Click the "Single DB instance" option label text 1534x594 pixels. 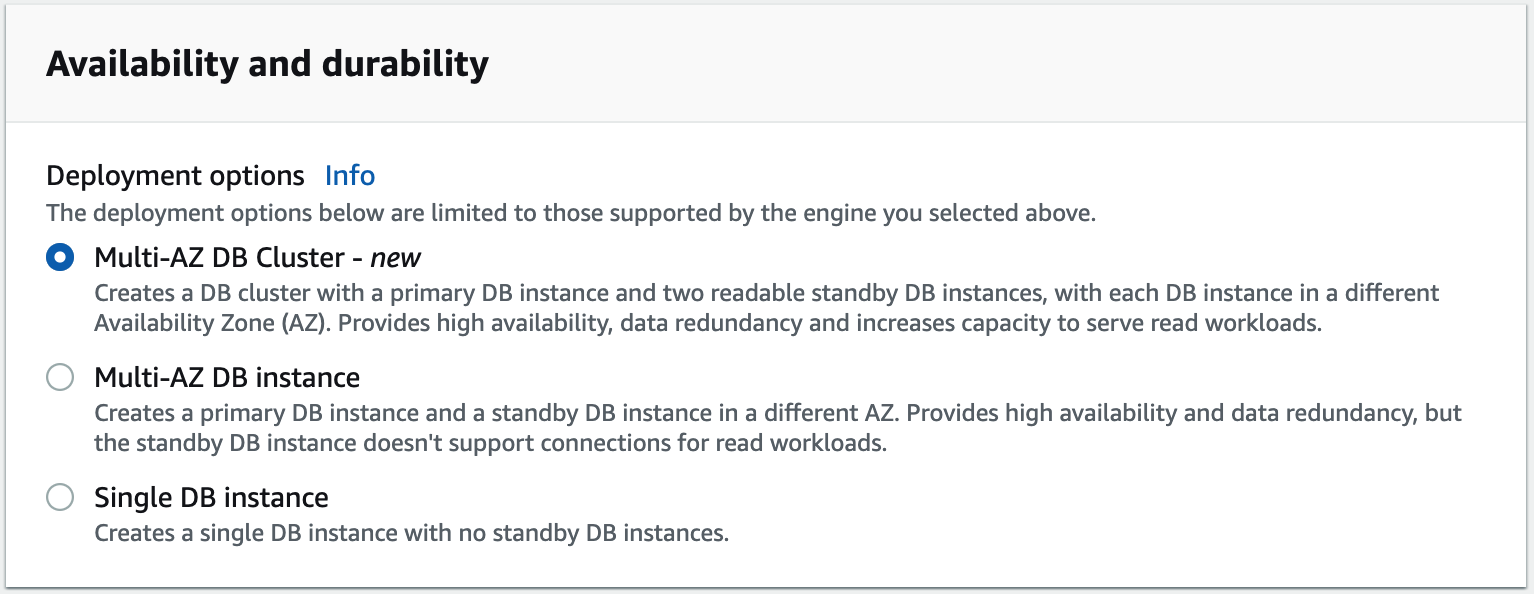(211, 498)
